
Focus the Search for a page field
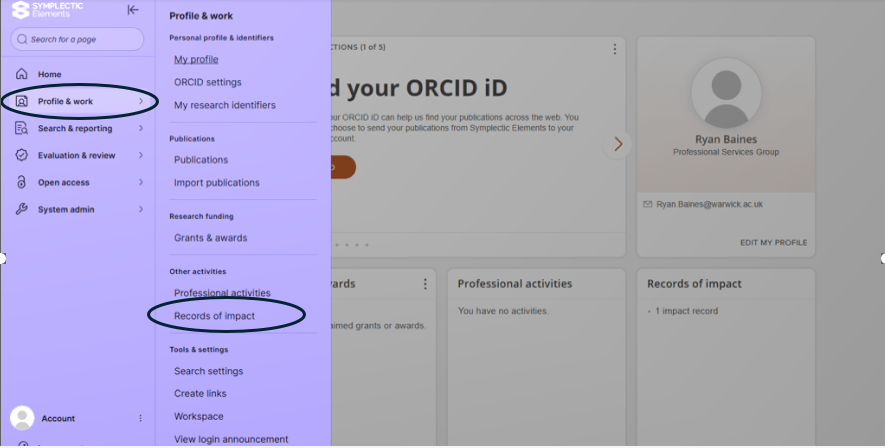coord(77,39)
